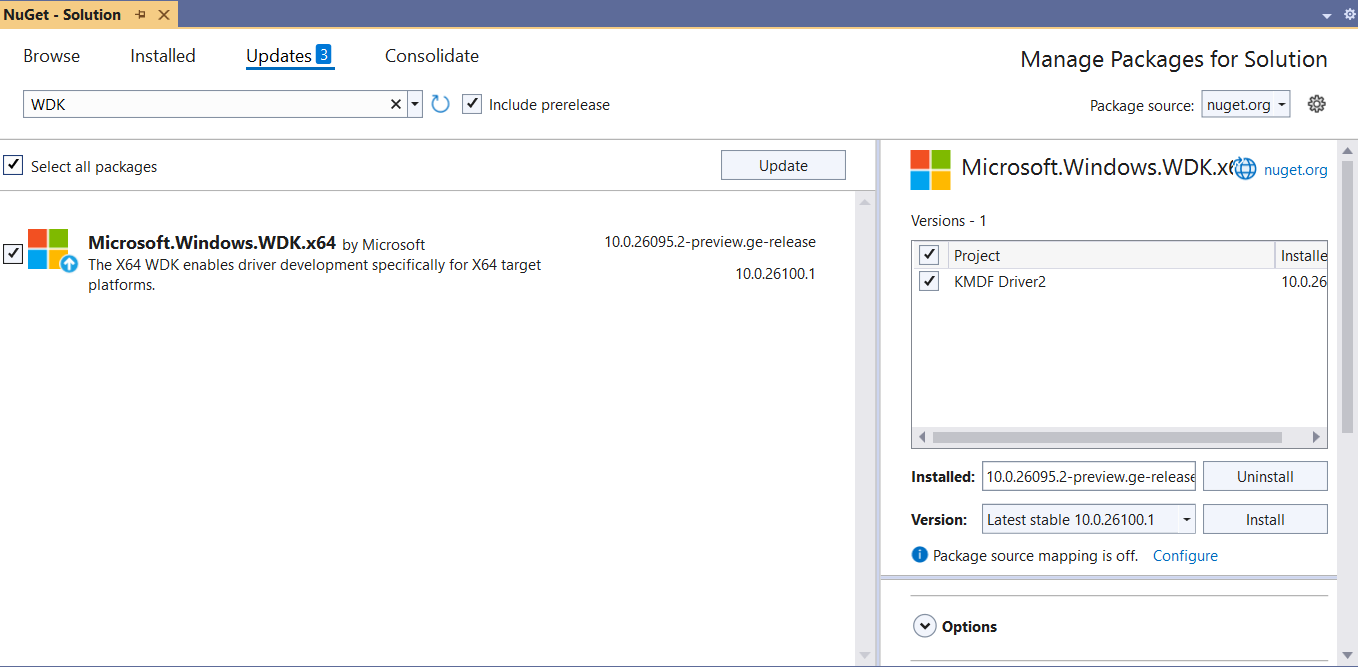Expand the Options section
The image size is (1358, 667).
pos(923,626)
